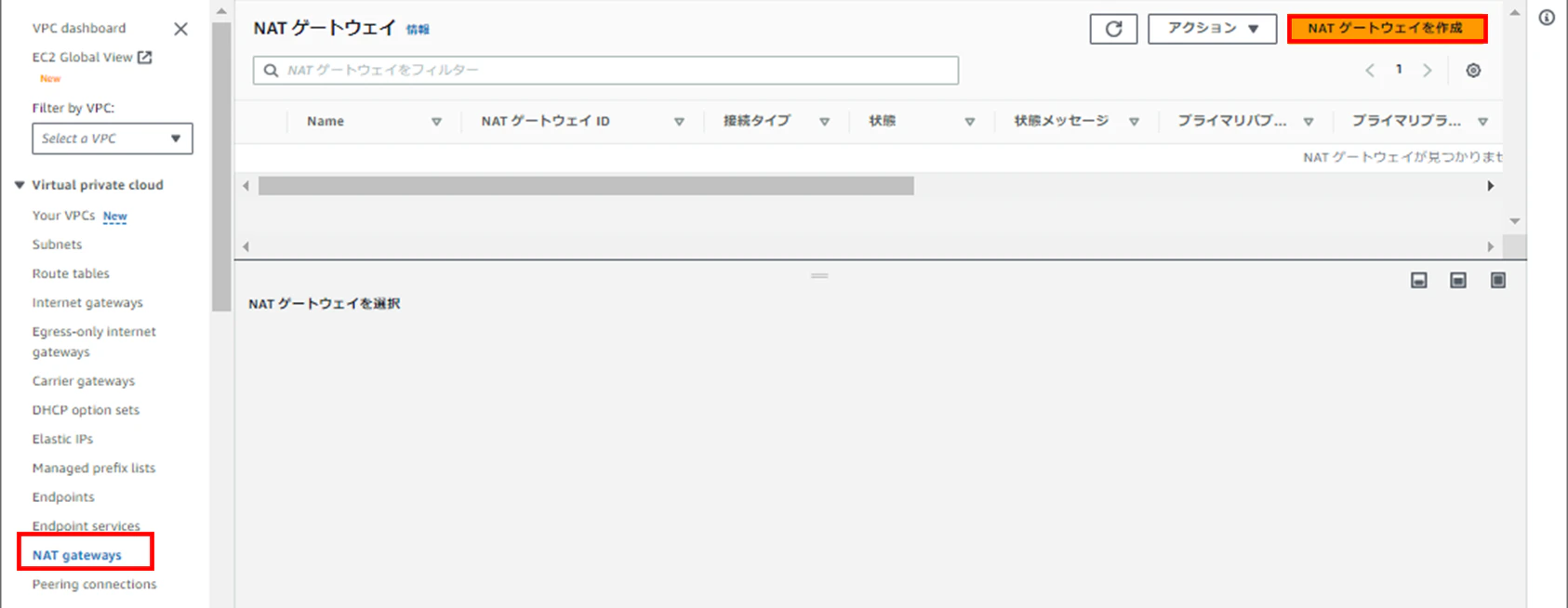Open table preferences gear icon
Screen dimensions: 1568x608
1473,71
